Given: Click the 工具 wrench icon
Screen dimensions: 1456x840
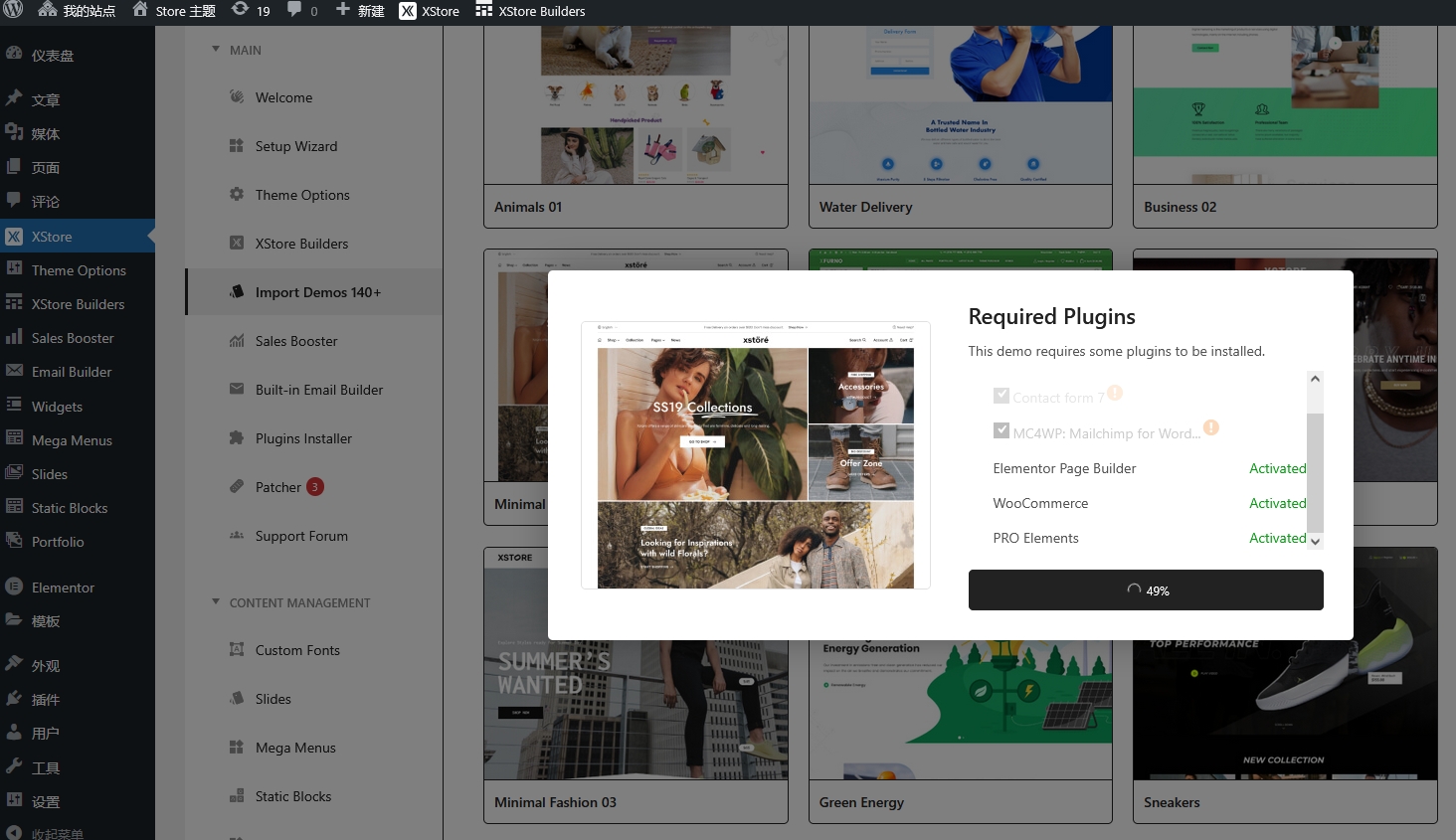Looking at the screenshot, I should [x=14, y=766].
